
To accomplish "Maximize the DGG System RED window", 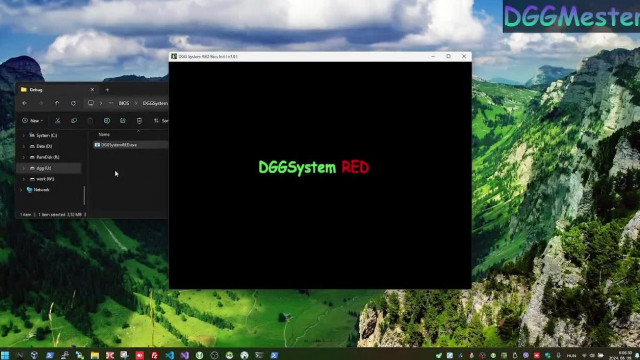I will [449, 56].
